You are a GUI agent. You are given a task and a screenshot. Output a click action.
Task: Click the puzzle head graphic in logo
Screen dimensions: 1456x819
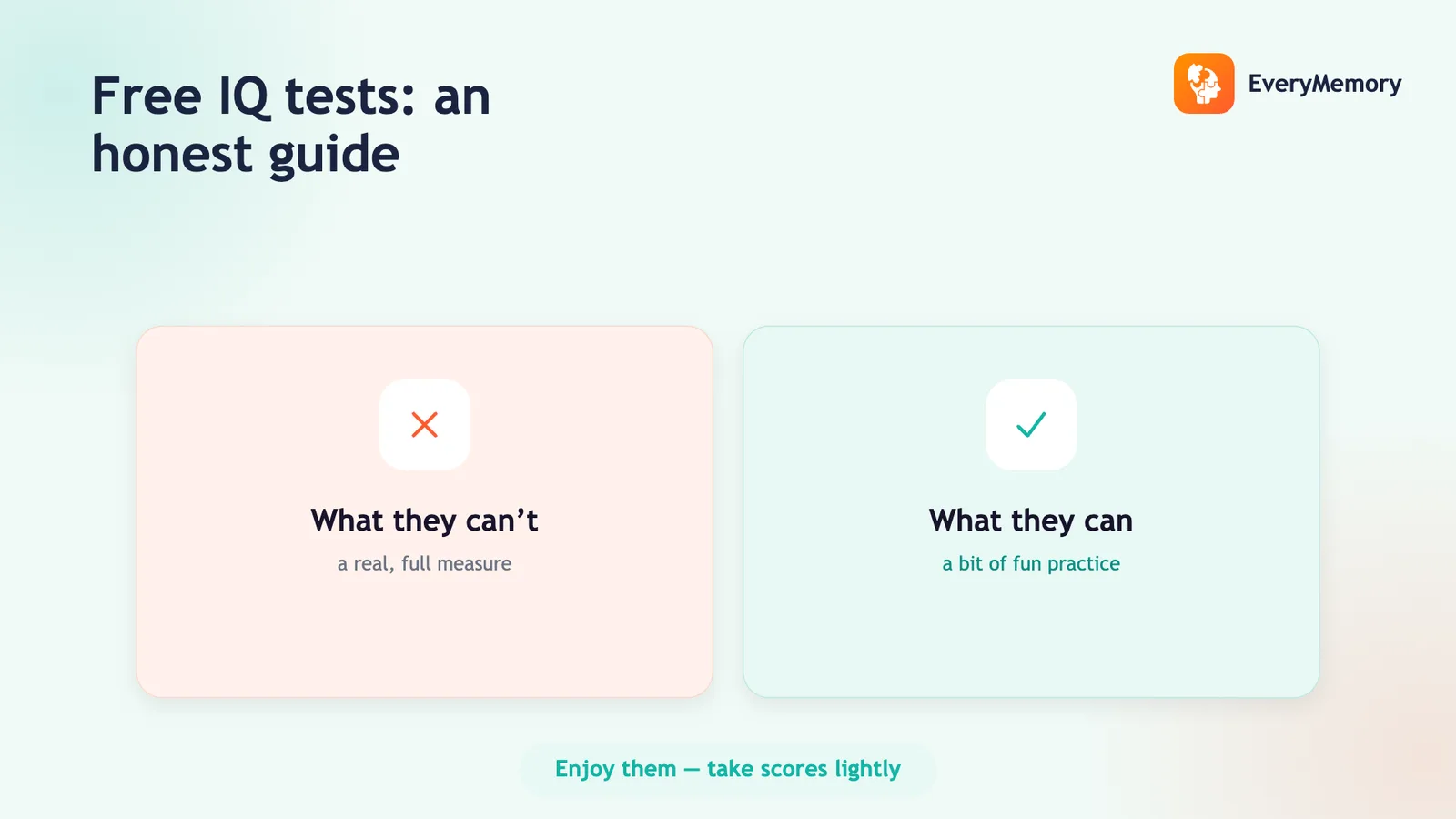coord(1203,84)
